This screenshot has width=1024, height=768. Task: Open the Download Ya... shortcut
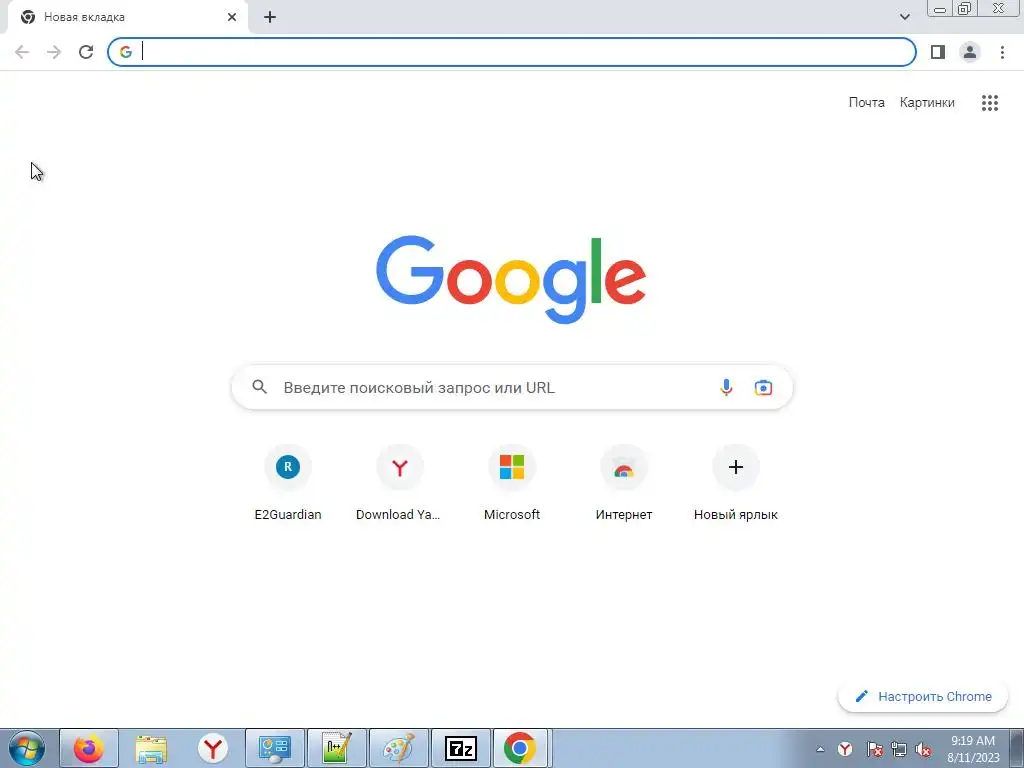tap(399, 482)
